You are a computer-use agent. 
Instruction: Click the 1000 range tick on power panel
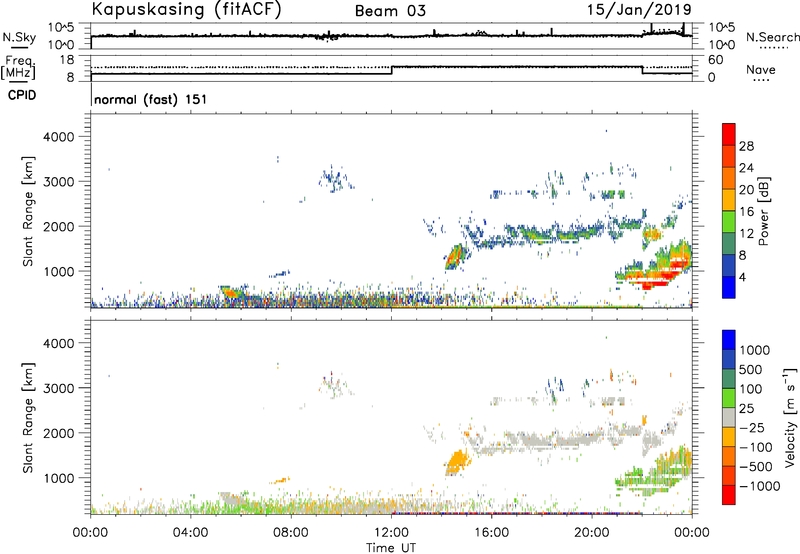[60, 271]
